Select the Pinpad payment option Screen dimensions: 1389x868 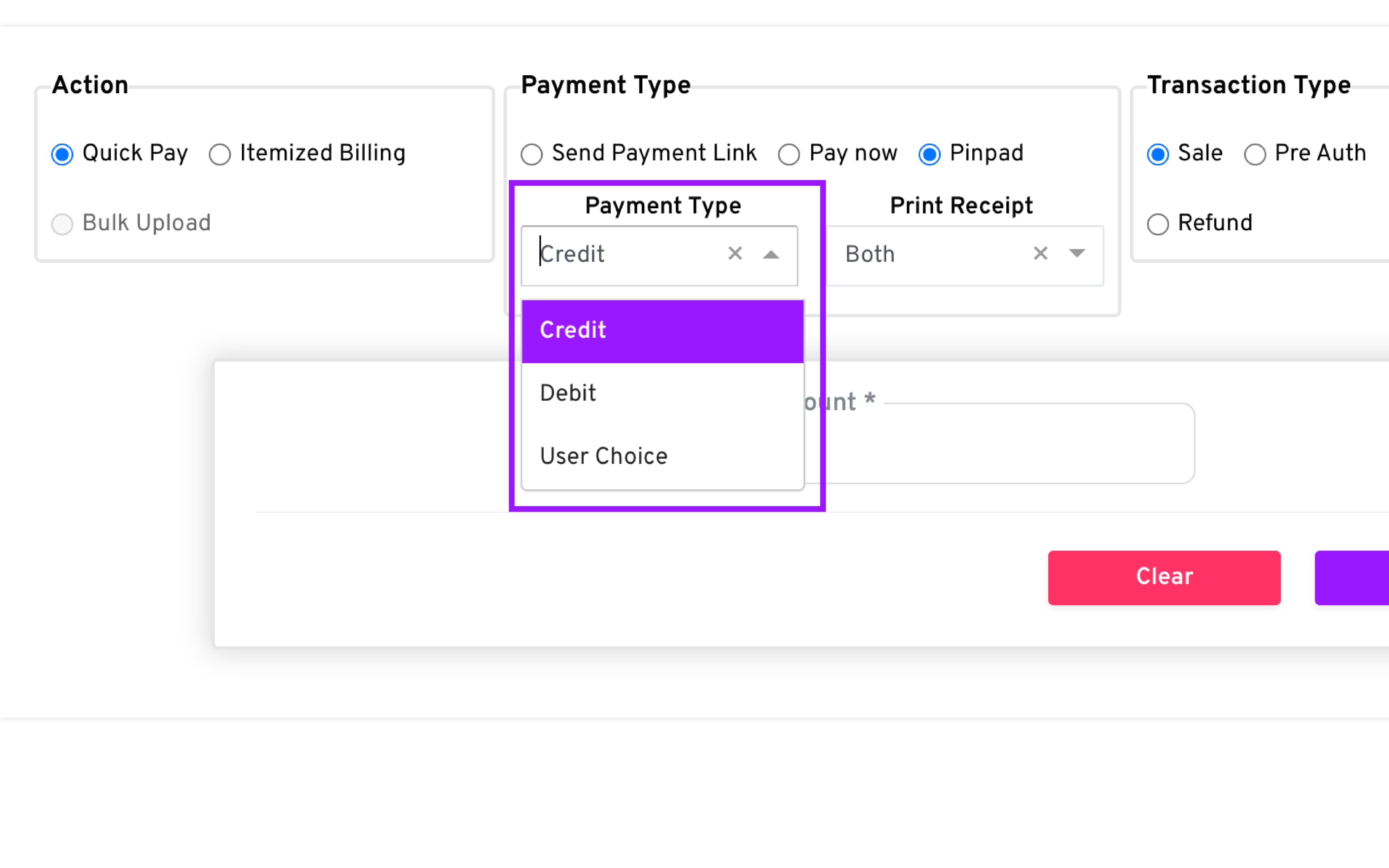(929, 154)
